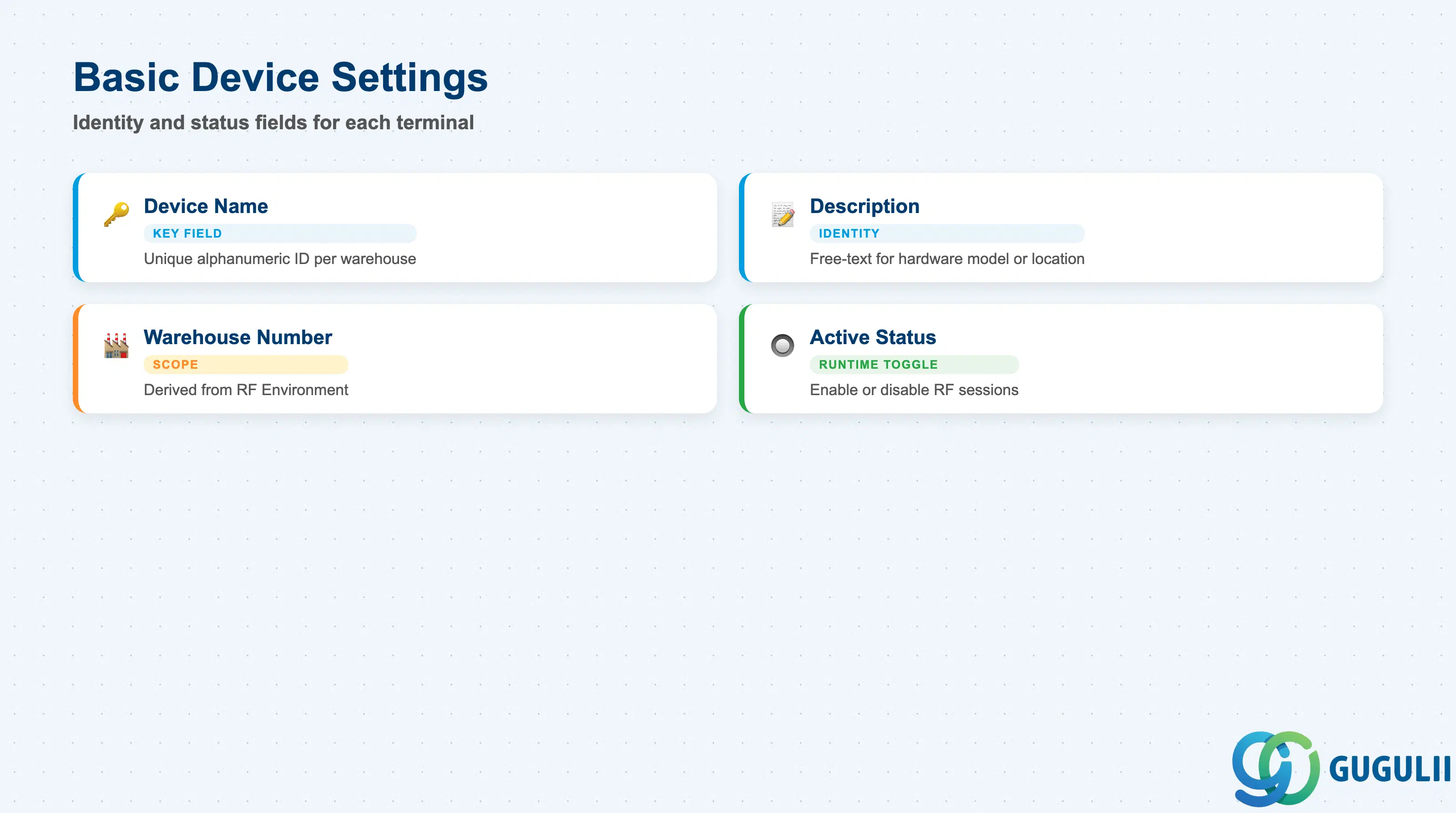Click the KEY FIELD badge
This screenshot has height=813, width=1456.
click(x=280, y=234)
